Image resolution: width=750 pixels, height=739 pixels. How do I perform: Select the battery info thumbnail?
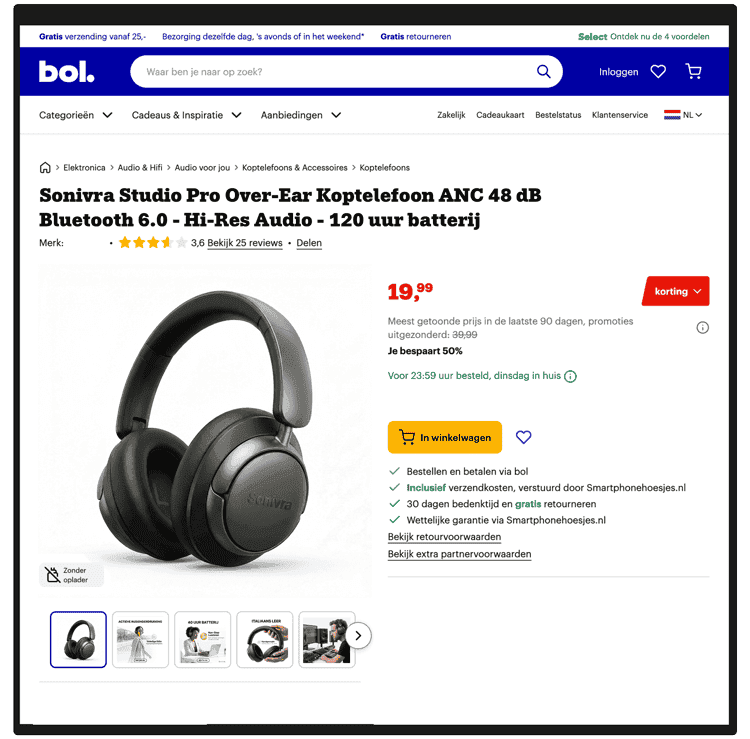202,640
